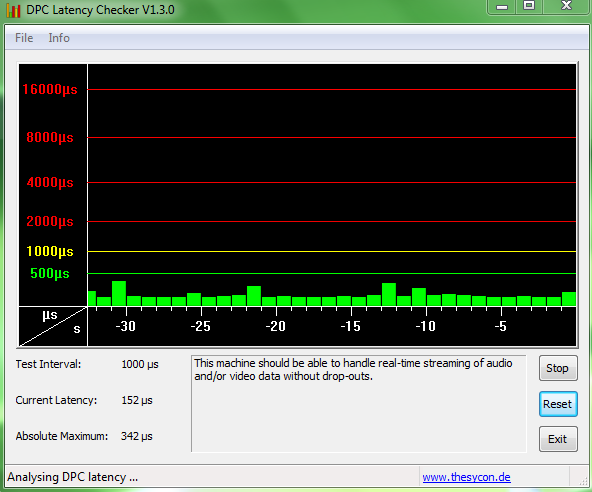The image size is (592, 492).
Task: Click the Absolute Maximum 342 µs value
Action: click(137, 436)
